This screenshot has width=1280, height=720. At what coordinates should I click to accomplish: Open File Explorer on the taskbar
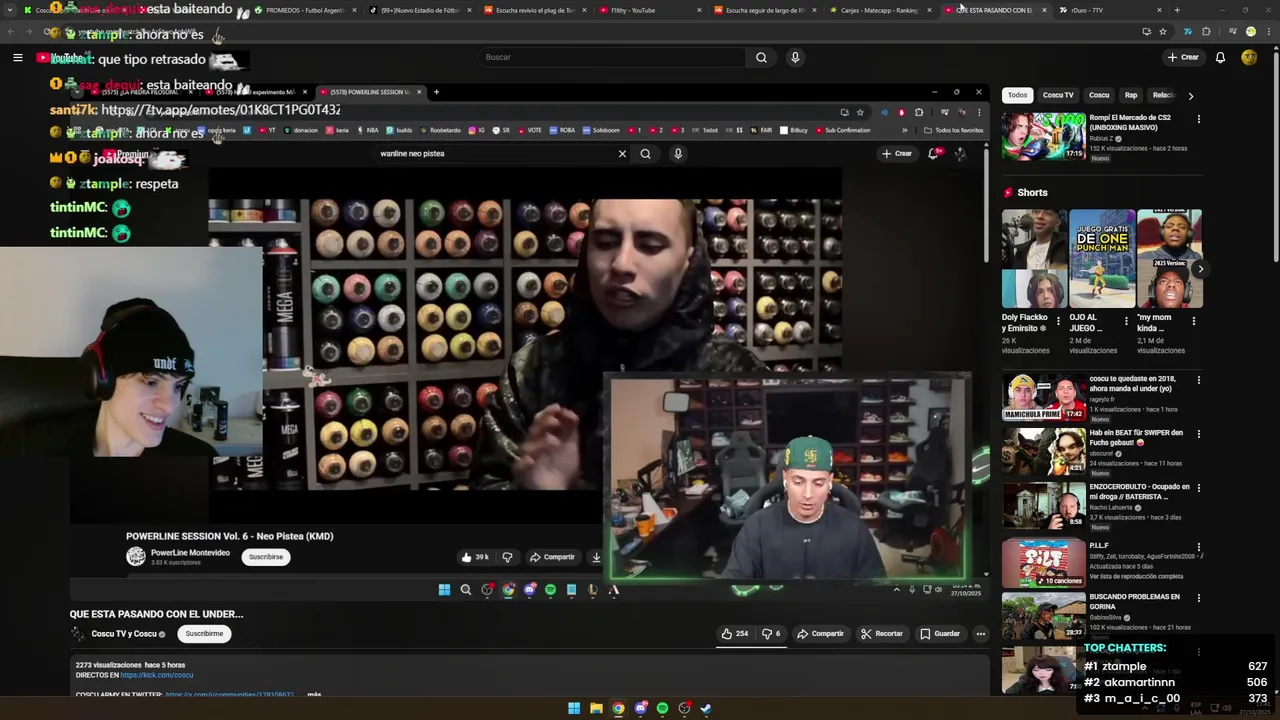tap(596, 708)
